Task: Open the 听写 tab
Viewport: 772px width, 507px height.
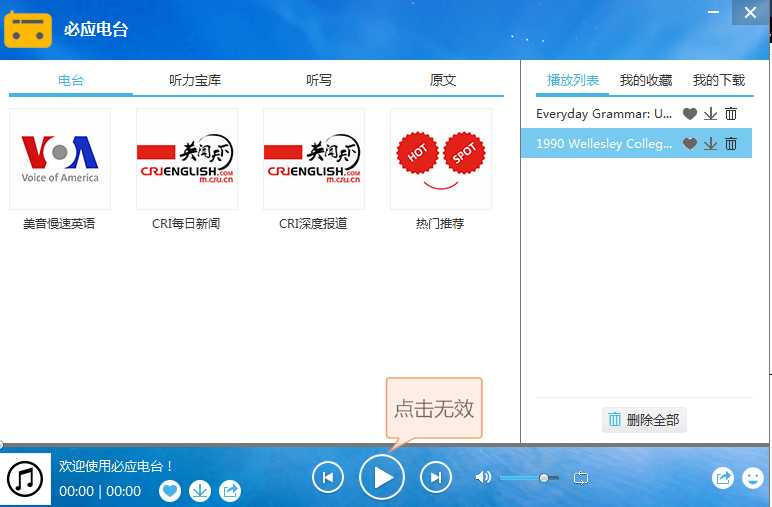Action: pos(319,80)
